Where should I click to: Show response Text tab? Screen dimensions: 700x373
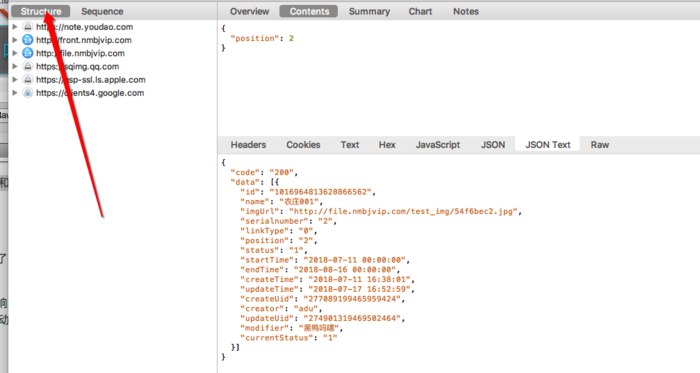350,145
